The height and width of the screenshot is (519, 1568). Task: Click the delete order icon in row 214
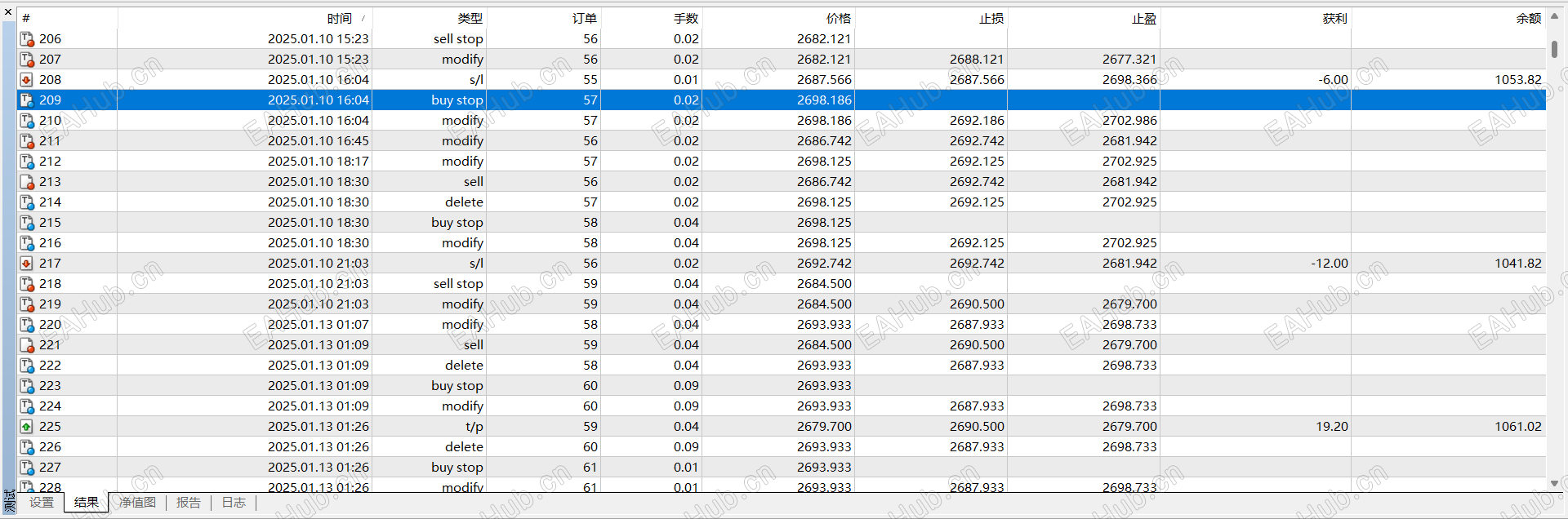(27, 202)
